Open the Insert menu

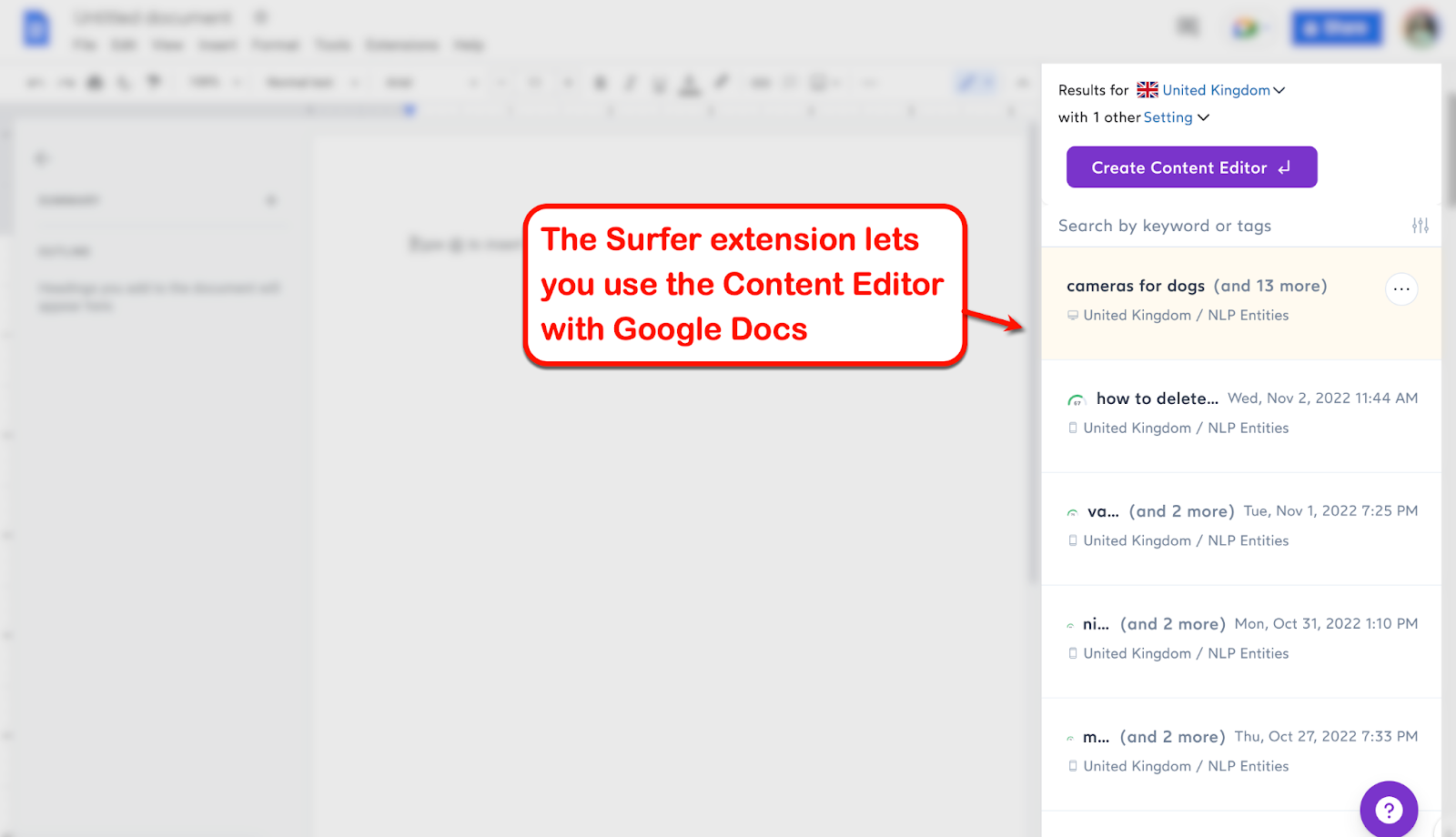coord(217,45)
